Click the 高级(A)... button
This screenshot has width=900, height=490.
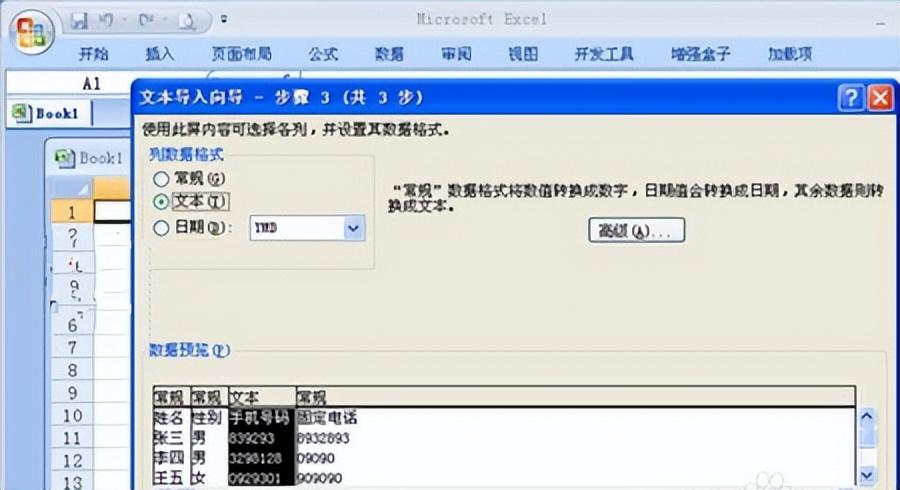637,231
